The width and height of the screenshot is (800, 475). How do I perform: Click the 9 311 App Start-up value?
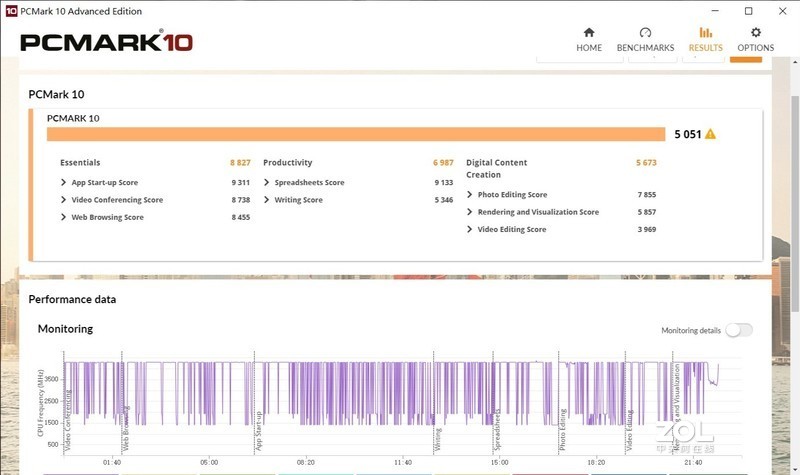(240, 182)
